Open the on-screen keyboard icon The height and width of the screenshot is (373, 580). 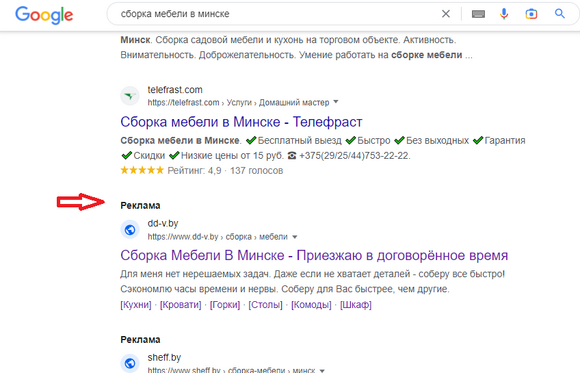[478, 14]
